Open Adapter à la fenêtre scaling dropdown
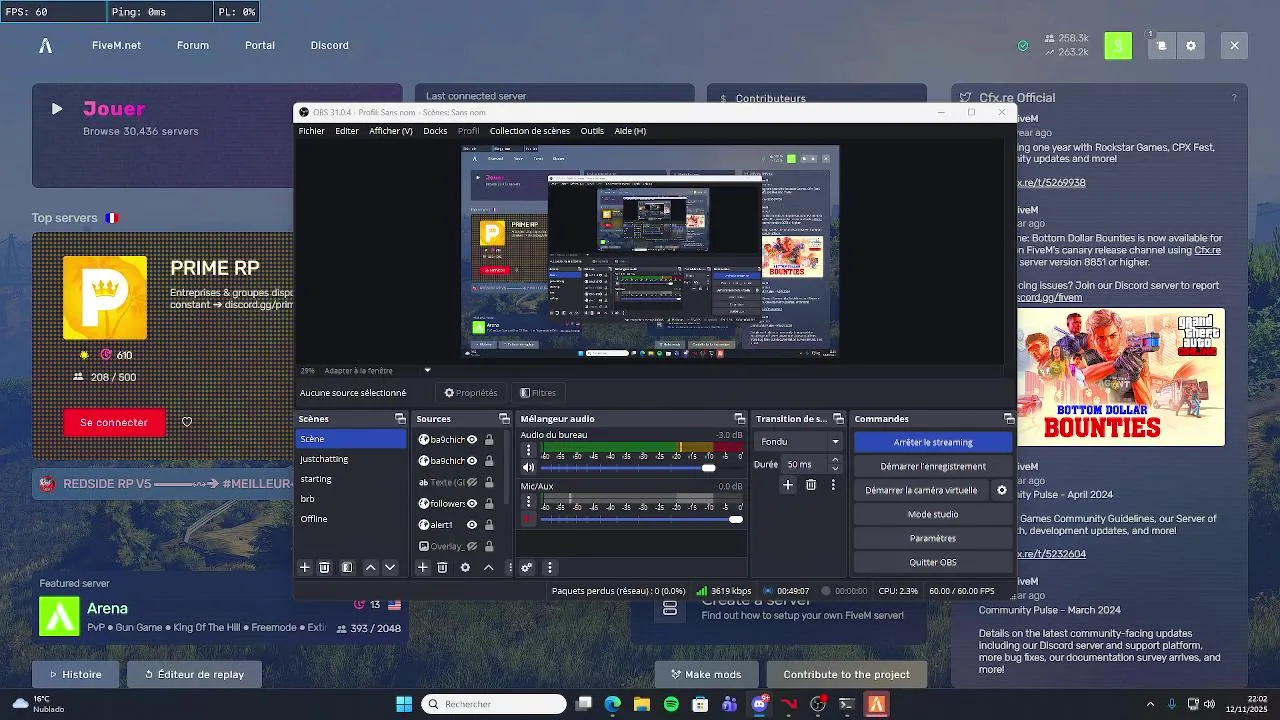This screenshot has height=720, width=1280. (378, 370)
